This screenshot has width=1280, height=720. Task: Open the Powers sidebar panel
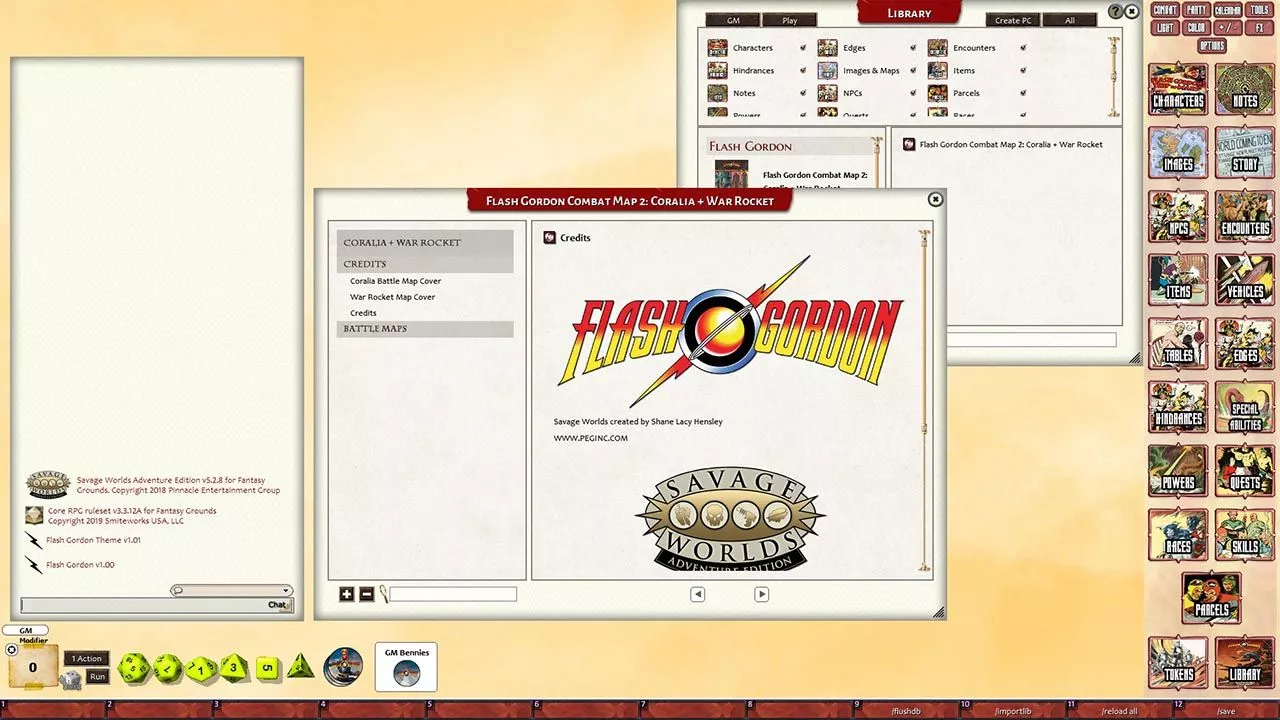tap(1178, 473)
